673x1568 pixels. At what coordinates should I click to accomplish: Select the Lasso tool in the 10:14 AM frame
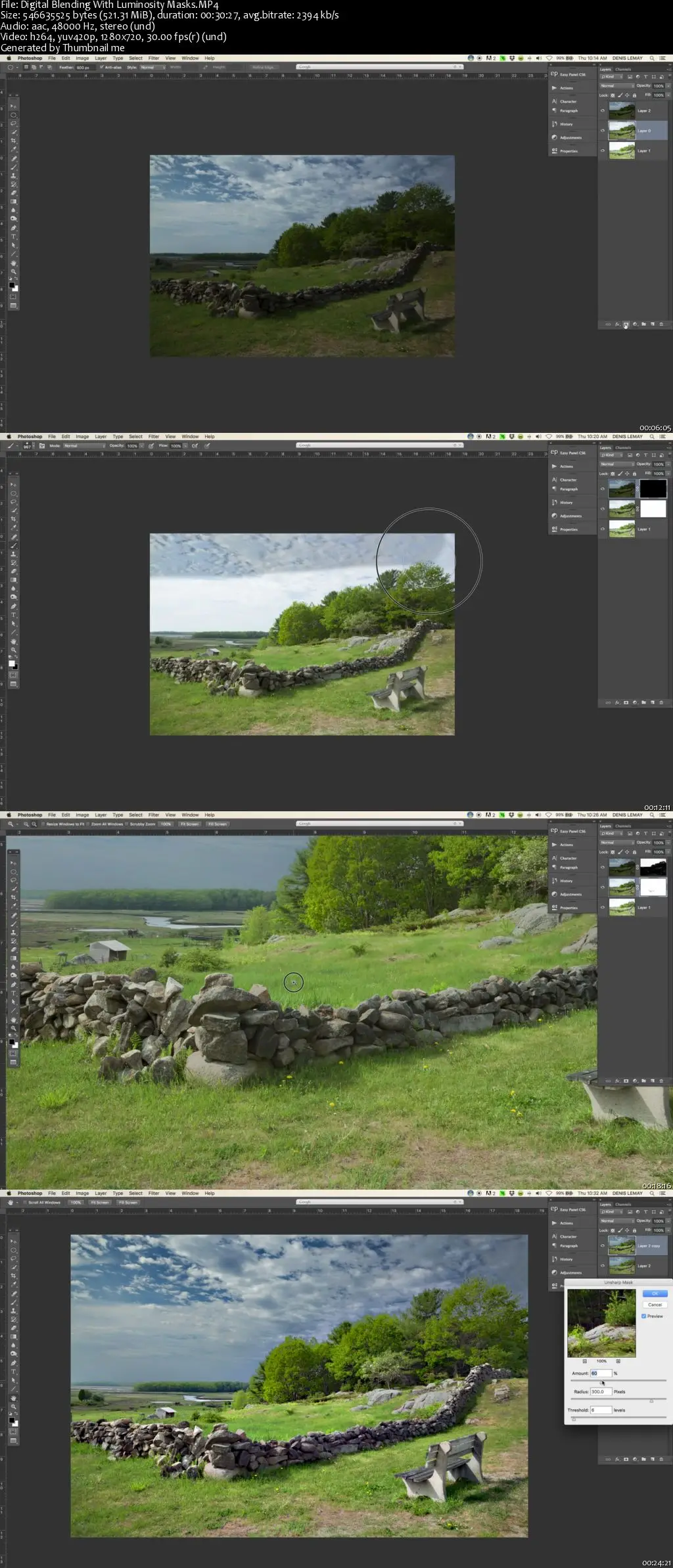(14, 123)
